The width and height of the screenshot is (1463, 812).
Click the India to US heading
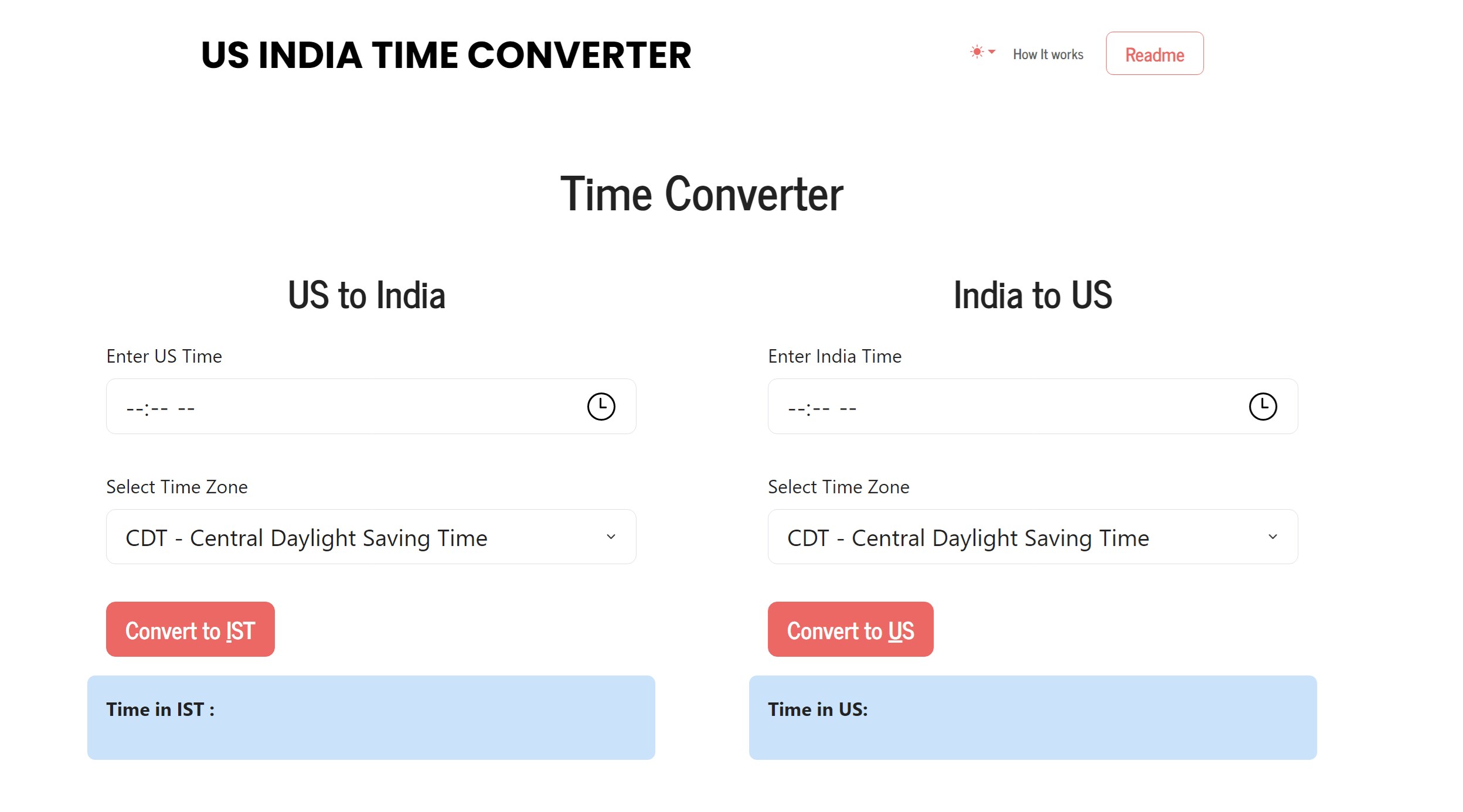point(1033,295)
